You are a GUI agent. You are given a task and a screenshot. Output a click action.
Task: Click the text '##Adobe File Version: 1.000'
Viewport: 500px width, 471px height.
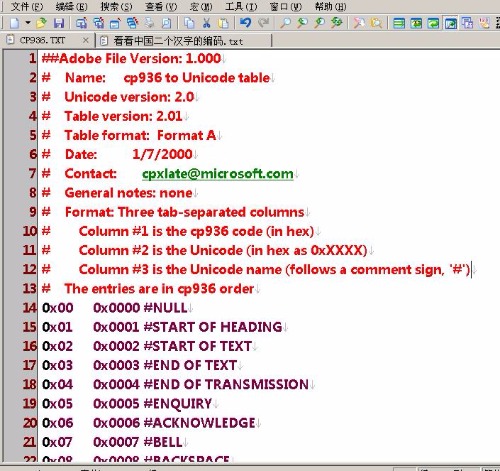pyautogui.click(x=131, y=59)
